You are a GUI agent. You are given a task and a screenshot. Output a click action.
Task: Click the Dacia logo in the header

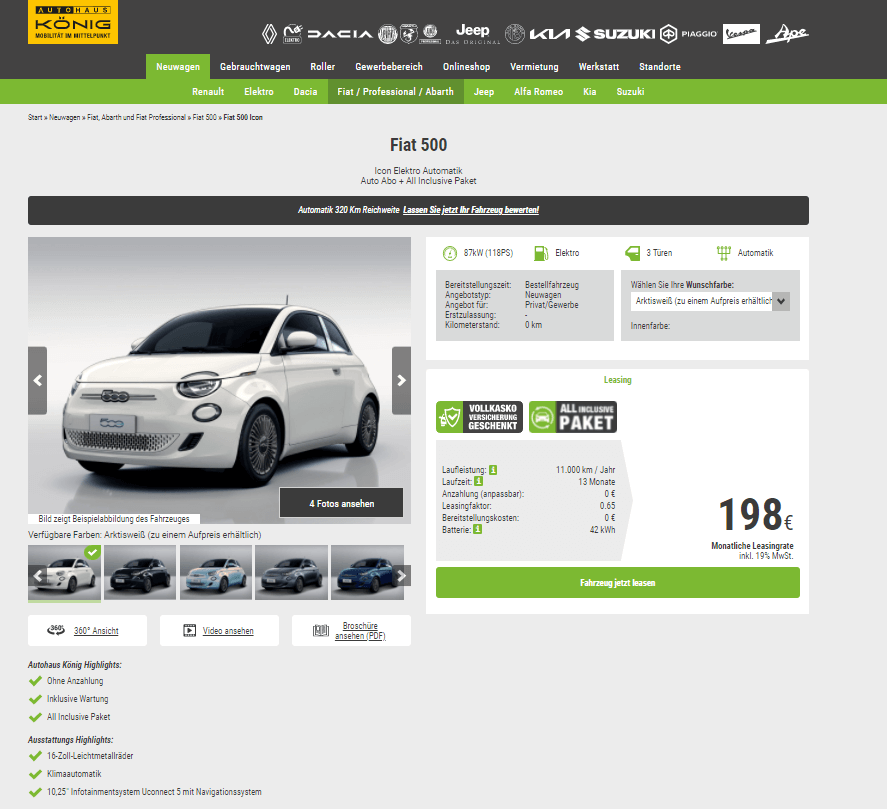(340, 34)
